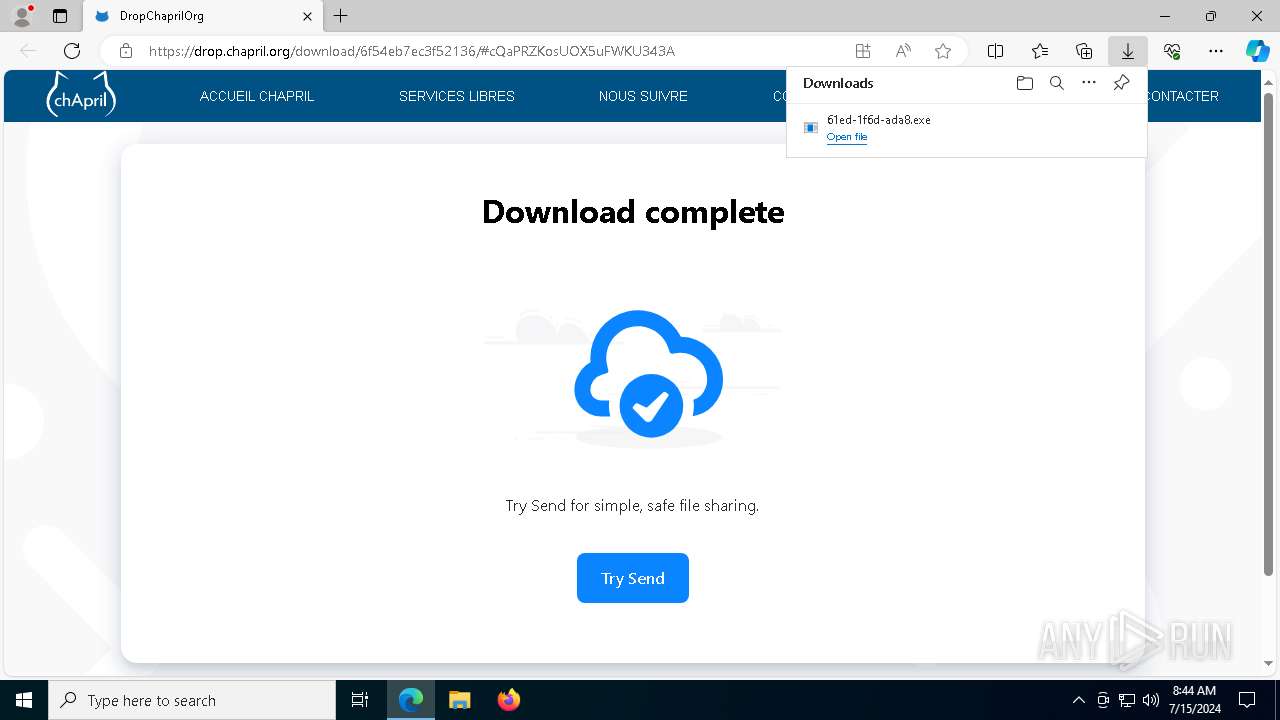Image resolution: width=1280 pixels, height=720 pixels.
Task: Open notification center icon
Action: pyautogui.click(x=1247, y=700)
